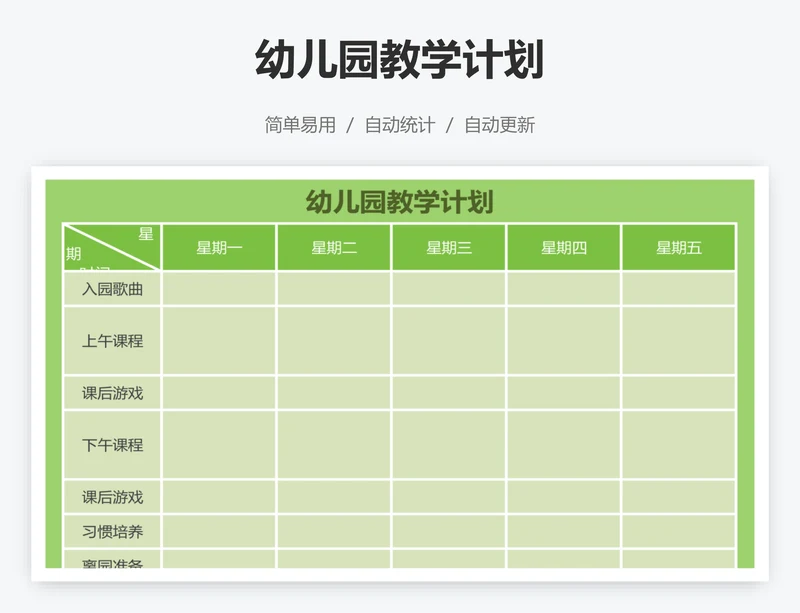Click the 下午课程 cell under 星期五
The image size is (800, 613).
click(679, 445)
